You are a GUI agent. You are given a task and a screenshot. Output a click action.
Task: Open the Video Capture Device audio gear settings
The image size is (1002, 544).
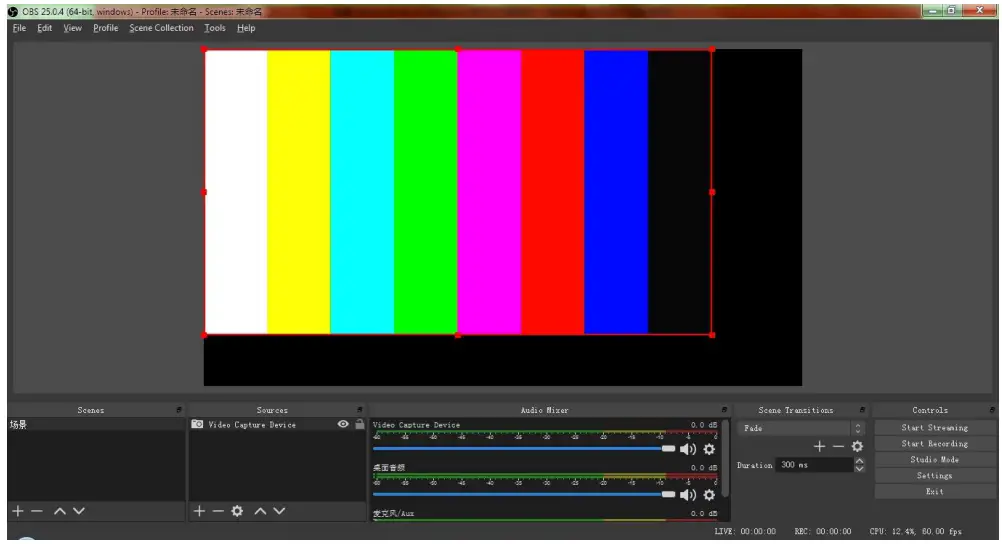pyautogui.click(x=709, y=449)
